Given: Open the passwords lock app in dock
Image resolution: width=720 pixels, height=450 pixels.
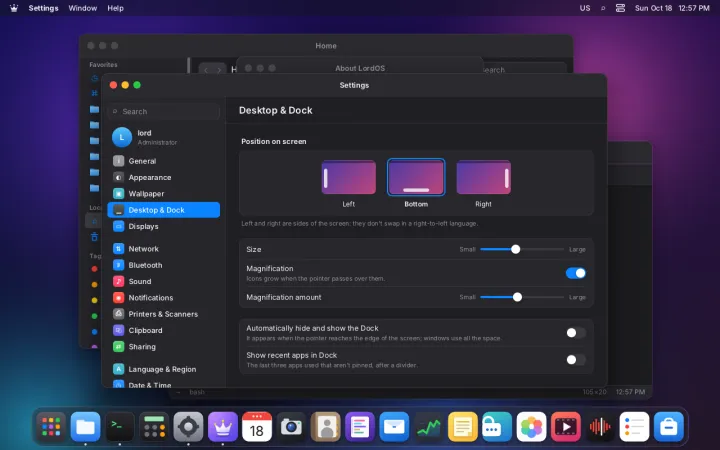Looking at the screenshot, I should [497, 427].
